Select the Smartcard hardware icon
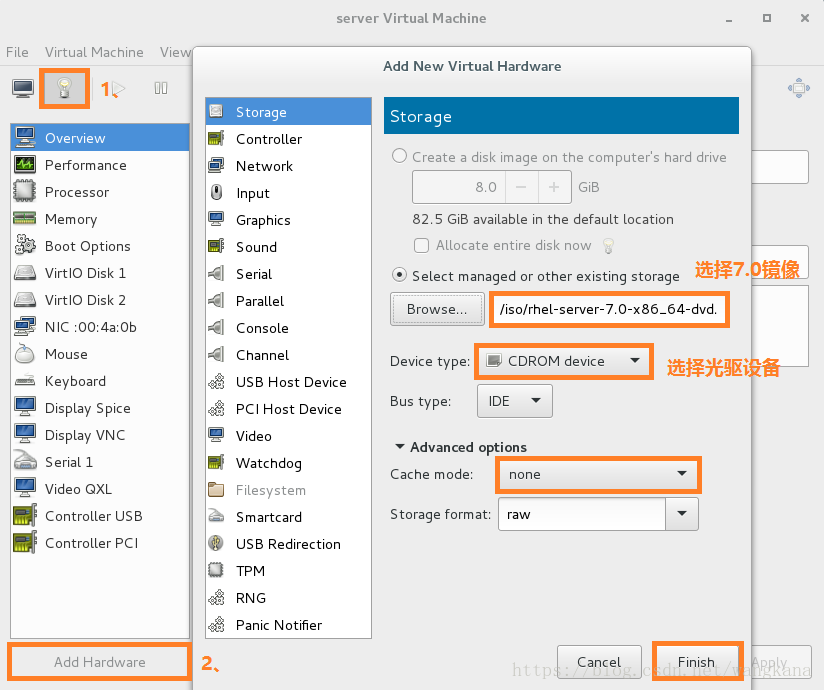Screen dimensions: 824x690 coord(216,517)
